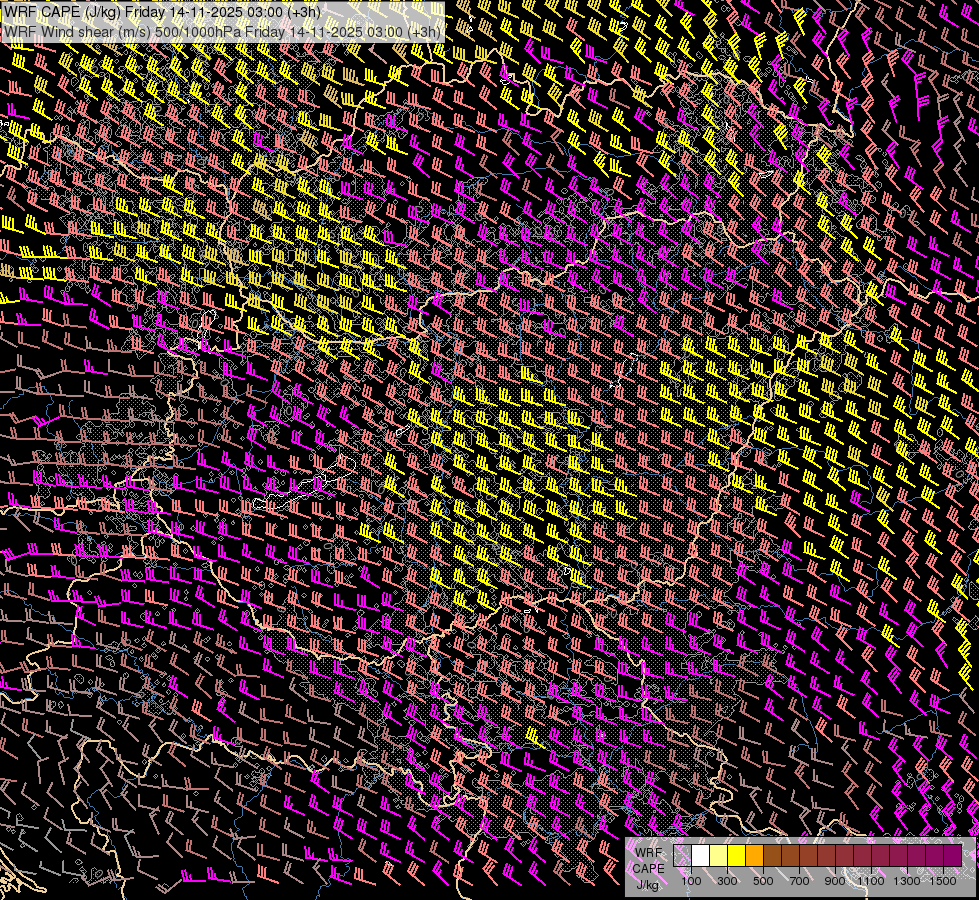Pick the first brown swatch after orange
Viewport: 979px width, 900px height.
(x=772, y=855)
